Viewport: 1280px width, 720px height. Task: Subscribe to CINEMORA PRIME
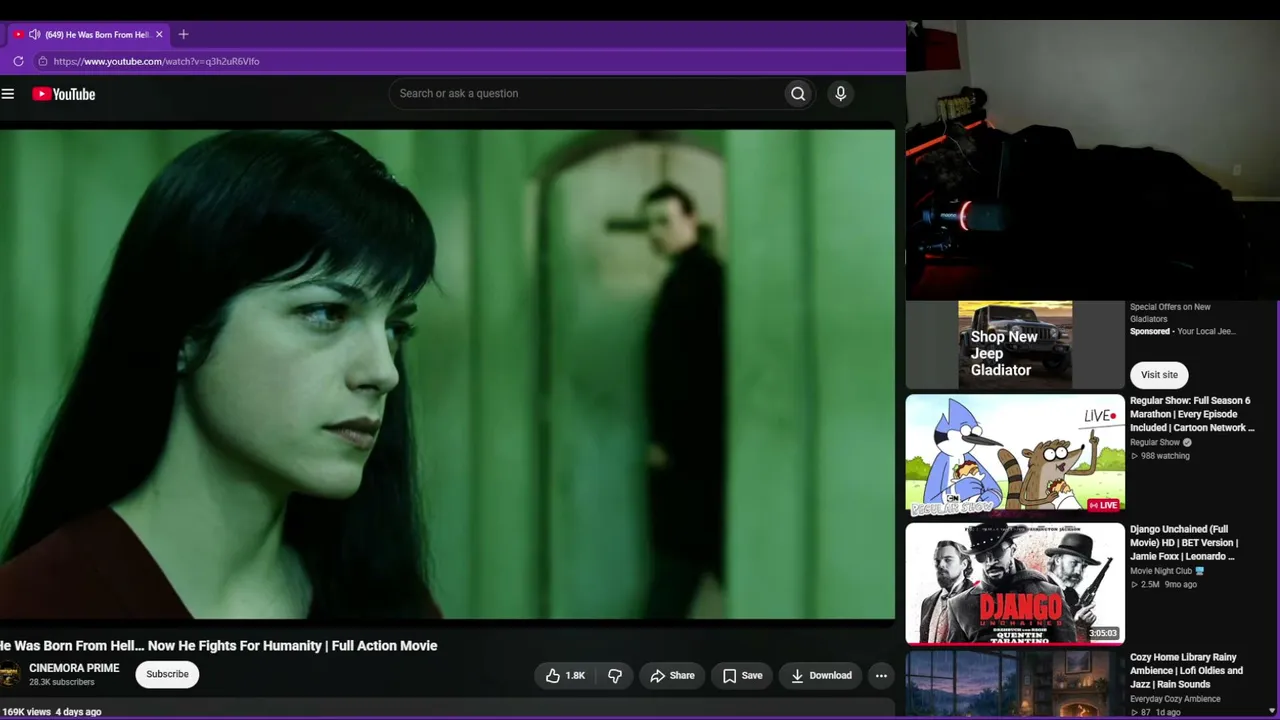168,674
